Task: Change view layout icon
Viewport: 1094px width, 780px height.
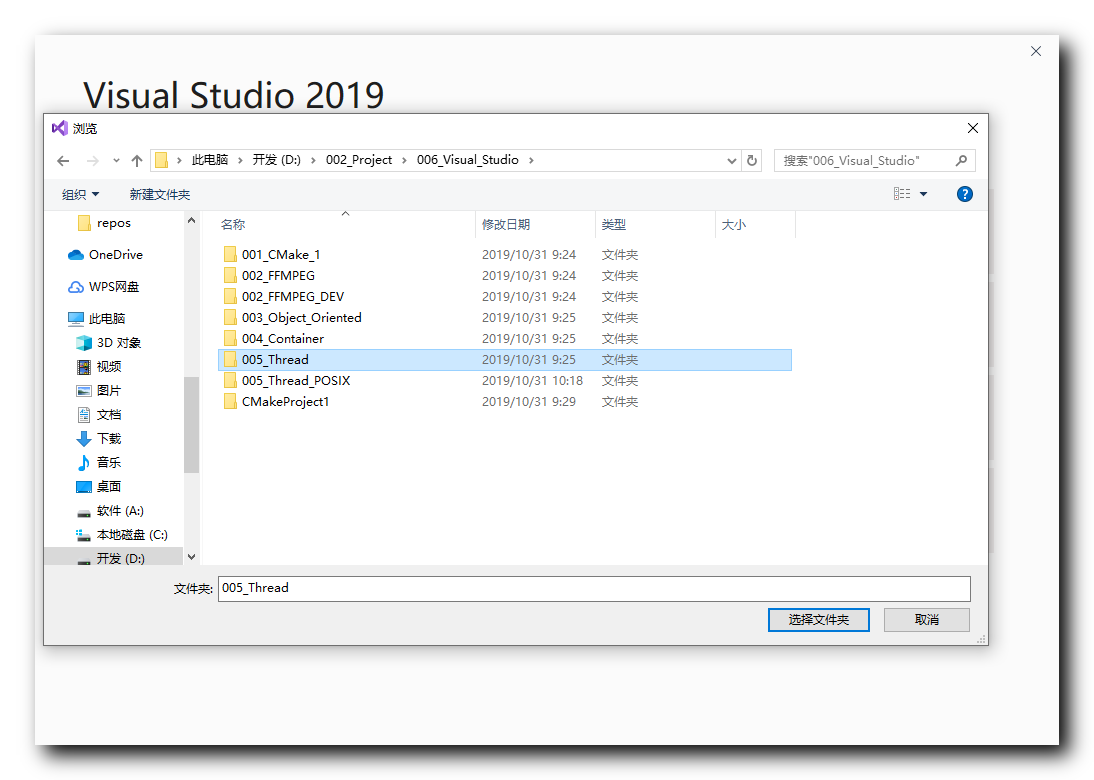Action: pos(902,194)
